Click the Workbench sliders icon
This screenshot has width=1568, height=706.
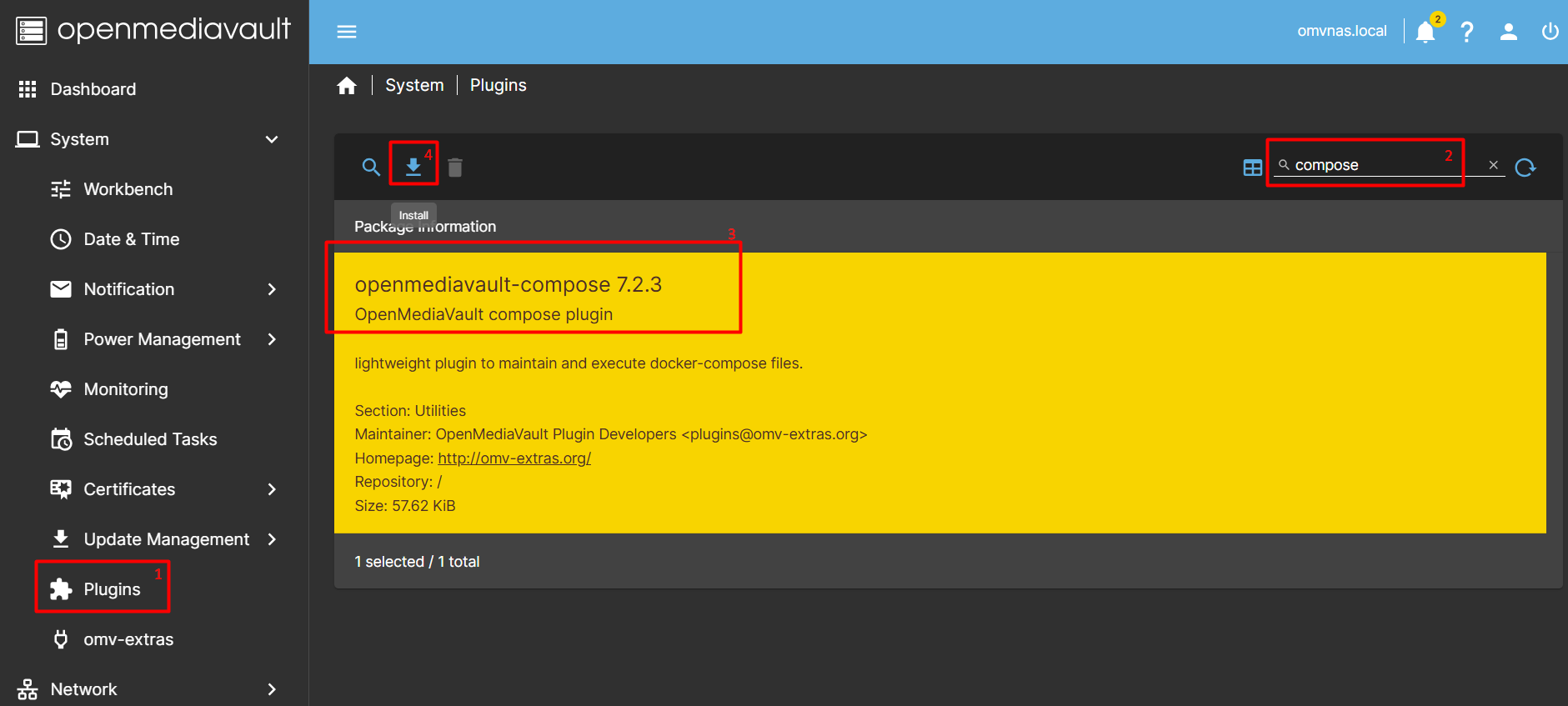tap(61, 189)
